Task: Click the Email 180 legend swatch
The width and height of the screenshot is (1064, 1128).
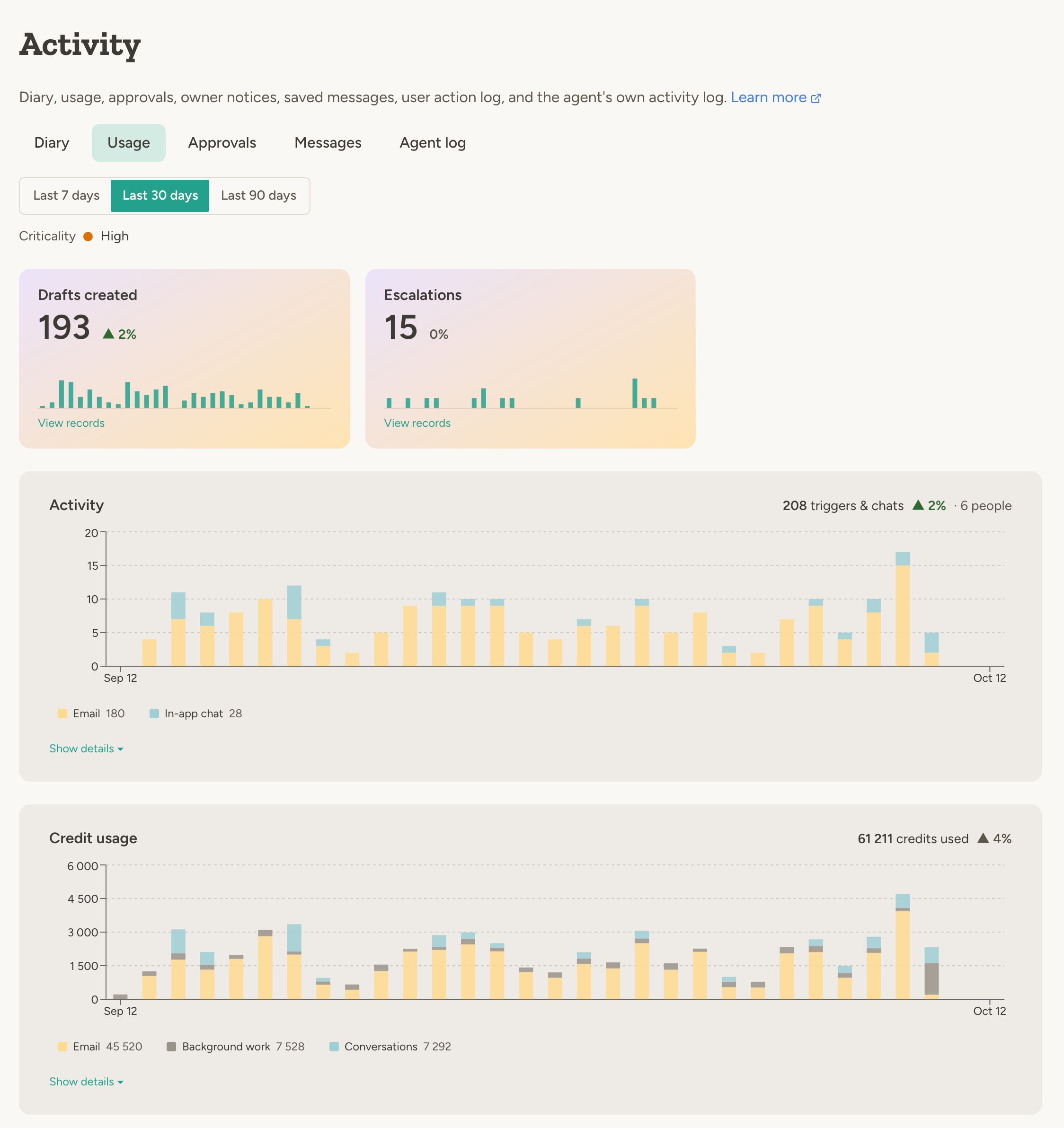Action: 62,714
